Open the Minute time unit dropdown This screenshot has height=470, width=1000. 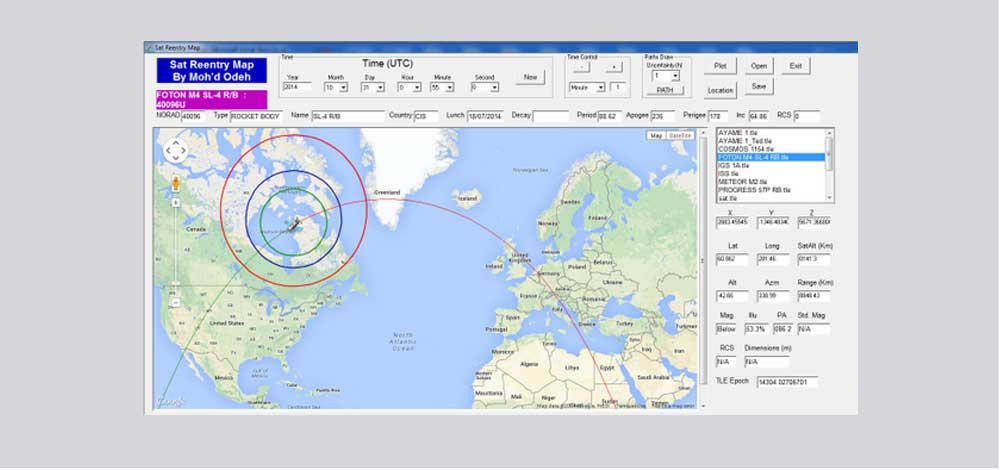point(600,87)
